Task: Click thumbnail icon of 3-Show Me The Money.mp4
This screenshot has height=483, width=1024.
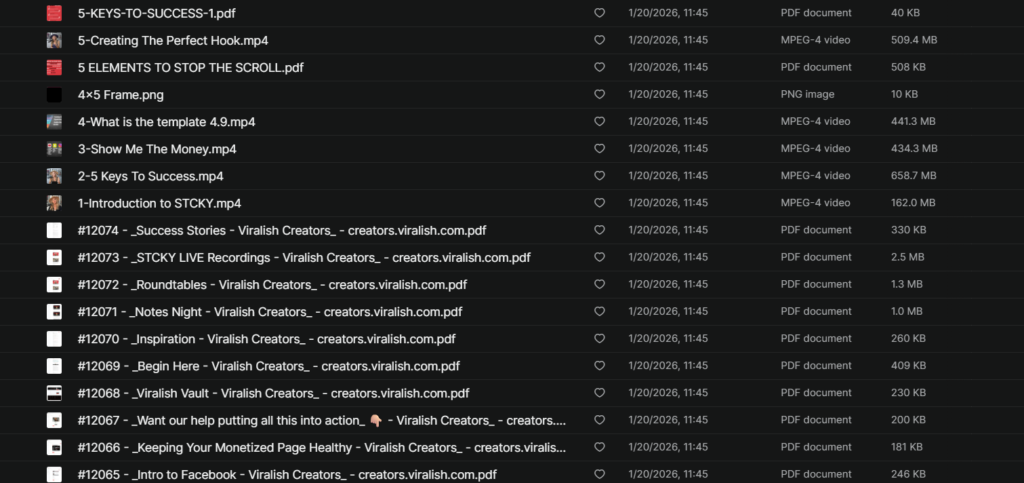Action: (x=54, y=149)
